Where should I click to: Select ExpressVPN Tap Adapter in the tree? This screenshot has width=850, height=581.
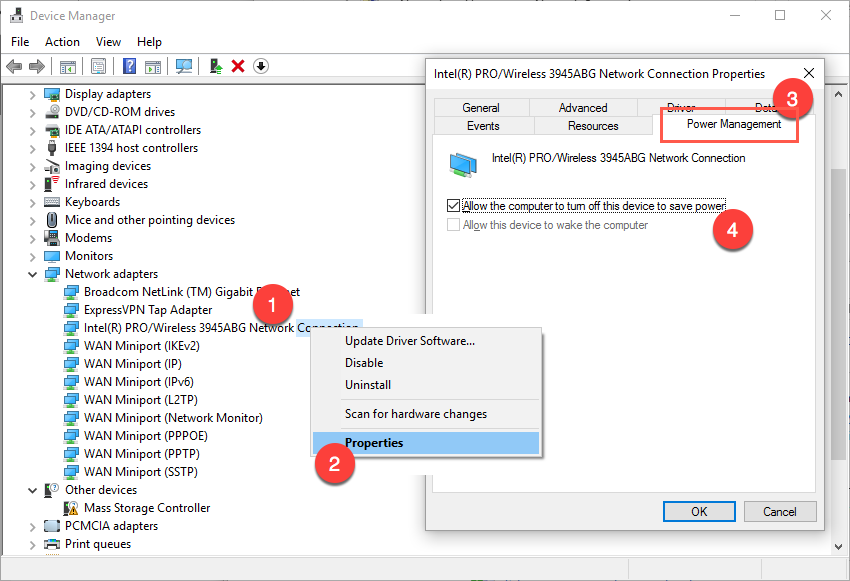tap(147, 310)
